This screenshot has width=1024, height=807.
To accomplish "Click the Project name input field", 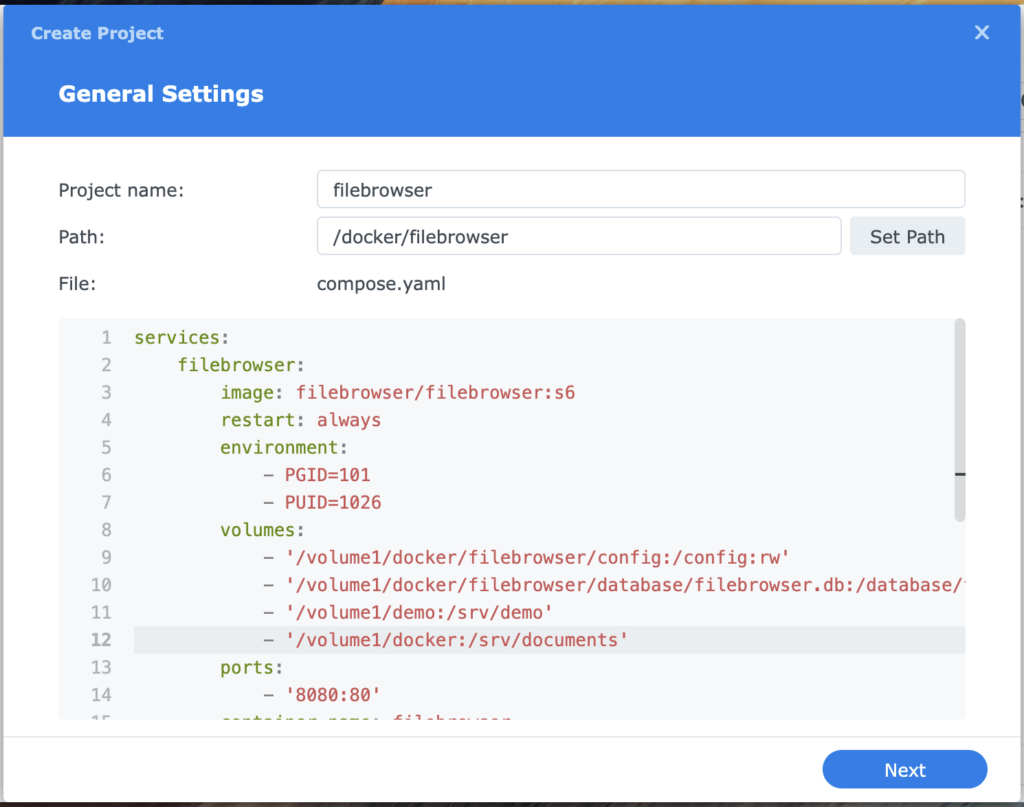I will 640,189.
